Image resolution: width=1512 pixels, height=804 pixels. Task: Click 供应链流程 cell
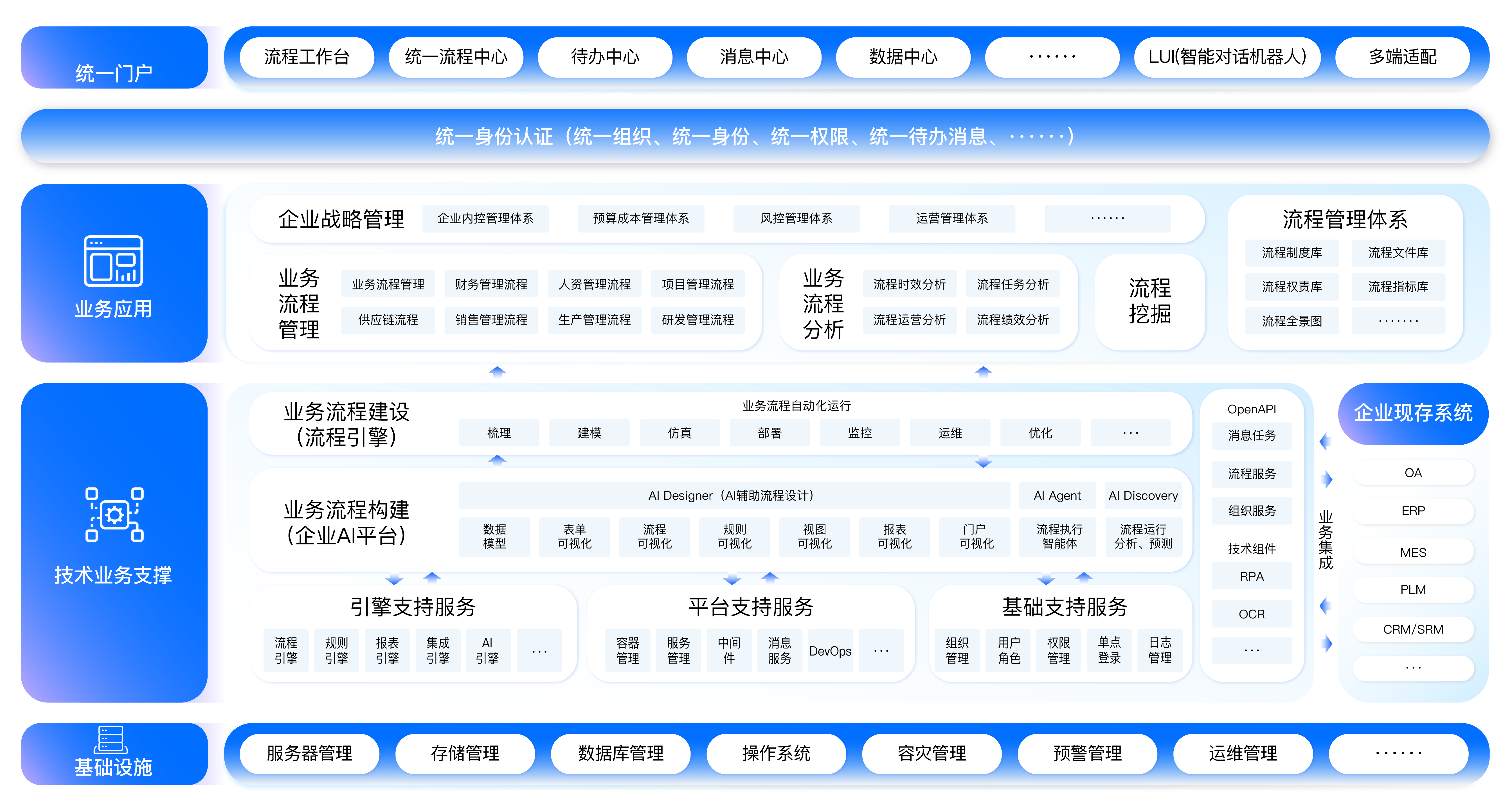point(388,320)
